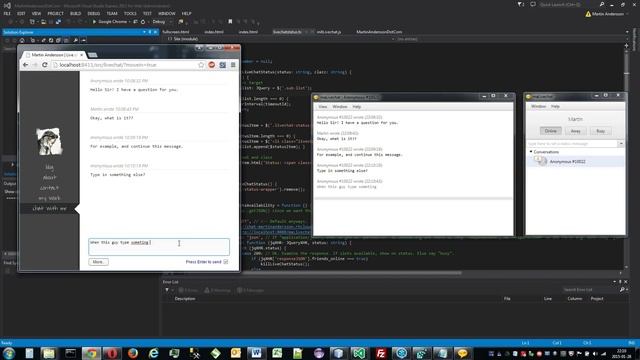Open the yellow chat app on the taskbar
This screenshot has height=360, width=640.
[x=462, y=353]
